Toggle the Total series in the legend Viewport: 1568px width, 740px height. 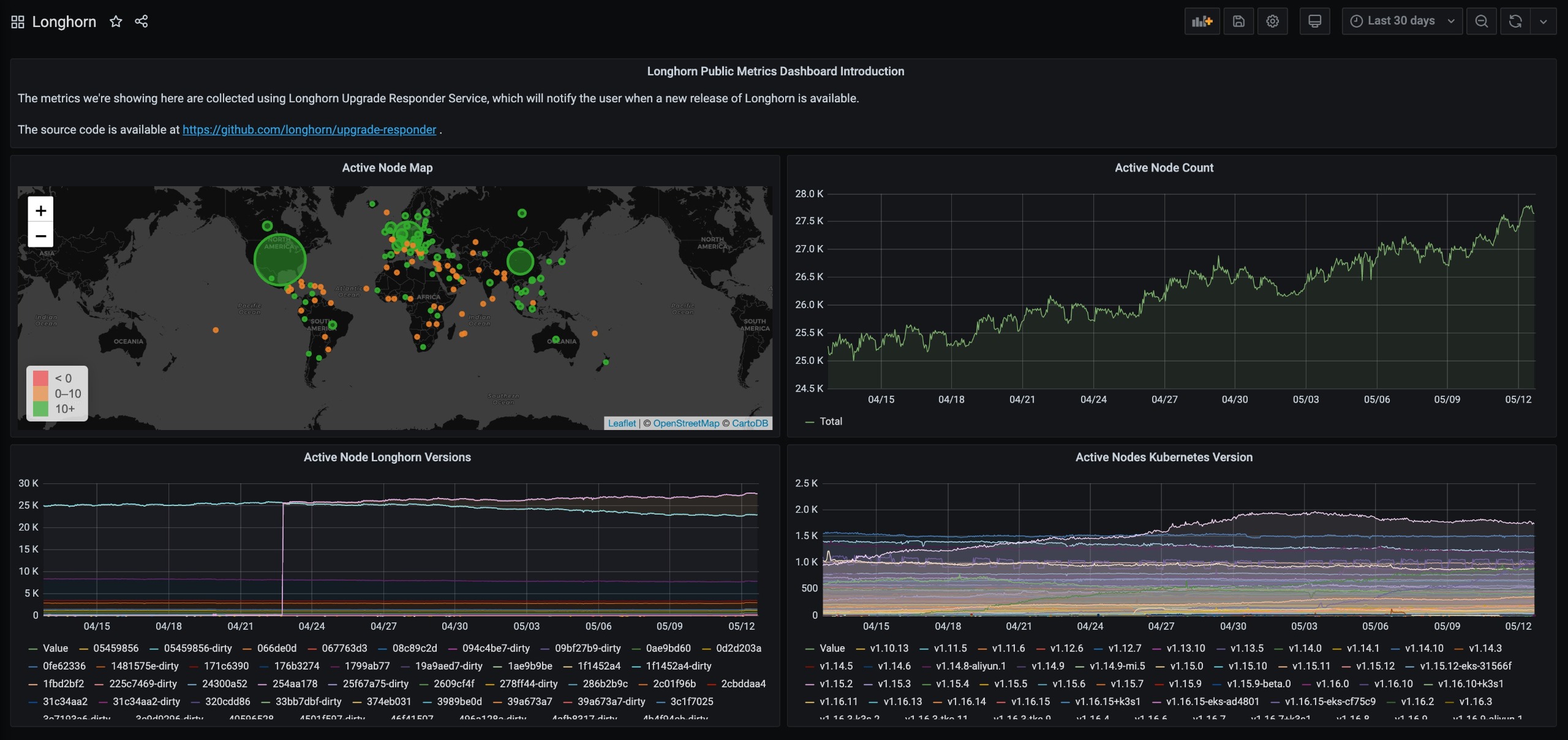(831, 421)
